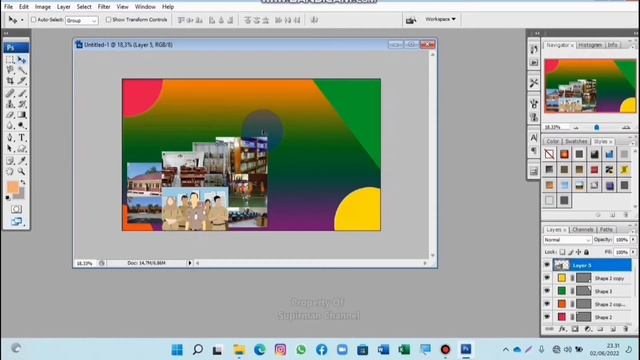This screenshot has height=360, width=640.
Task: Open the Window menu
Action: [x=145, y=7]
